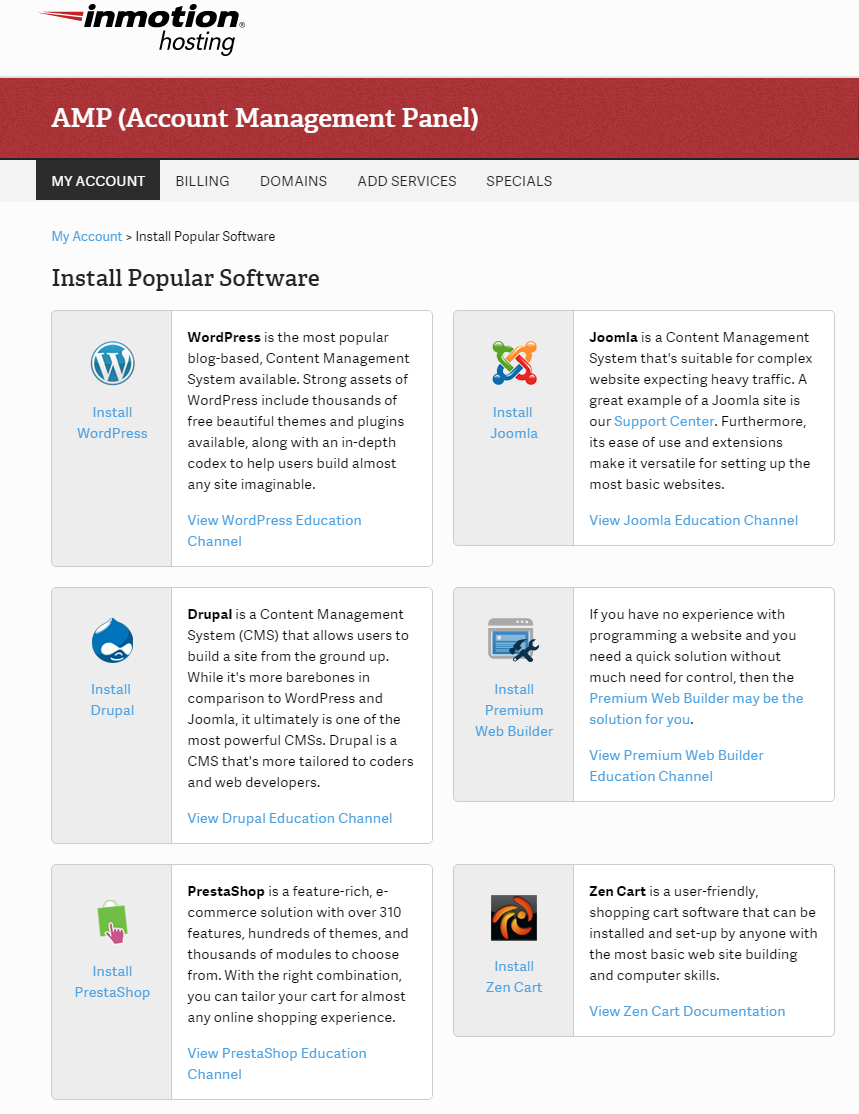Open View PrestaShop Education Channel link

277,1053
